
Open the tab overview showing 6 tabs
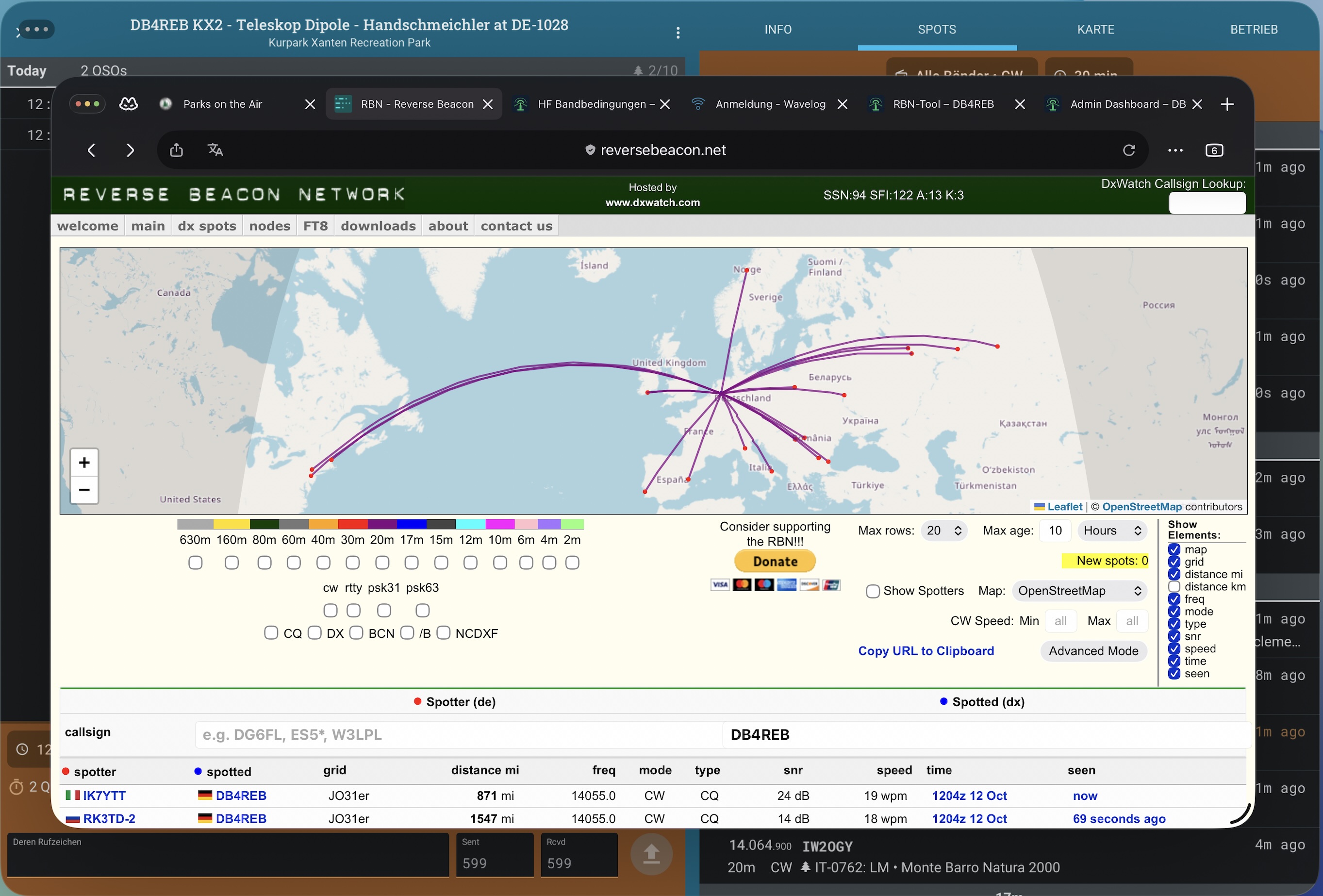(1214, 150)
